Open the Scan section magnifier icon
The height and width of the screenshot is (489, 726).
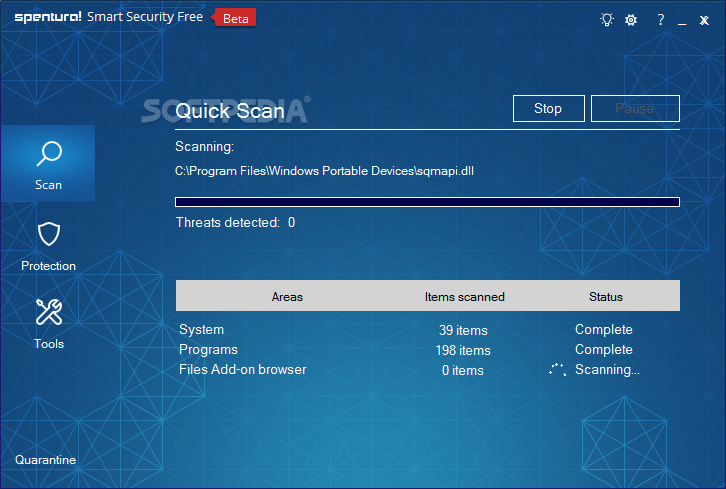click(49, 153)
